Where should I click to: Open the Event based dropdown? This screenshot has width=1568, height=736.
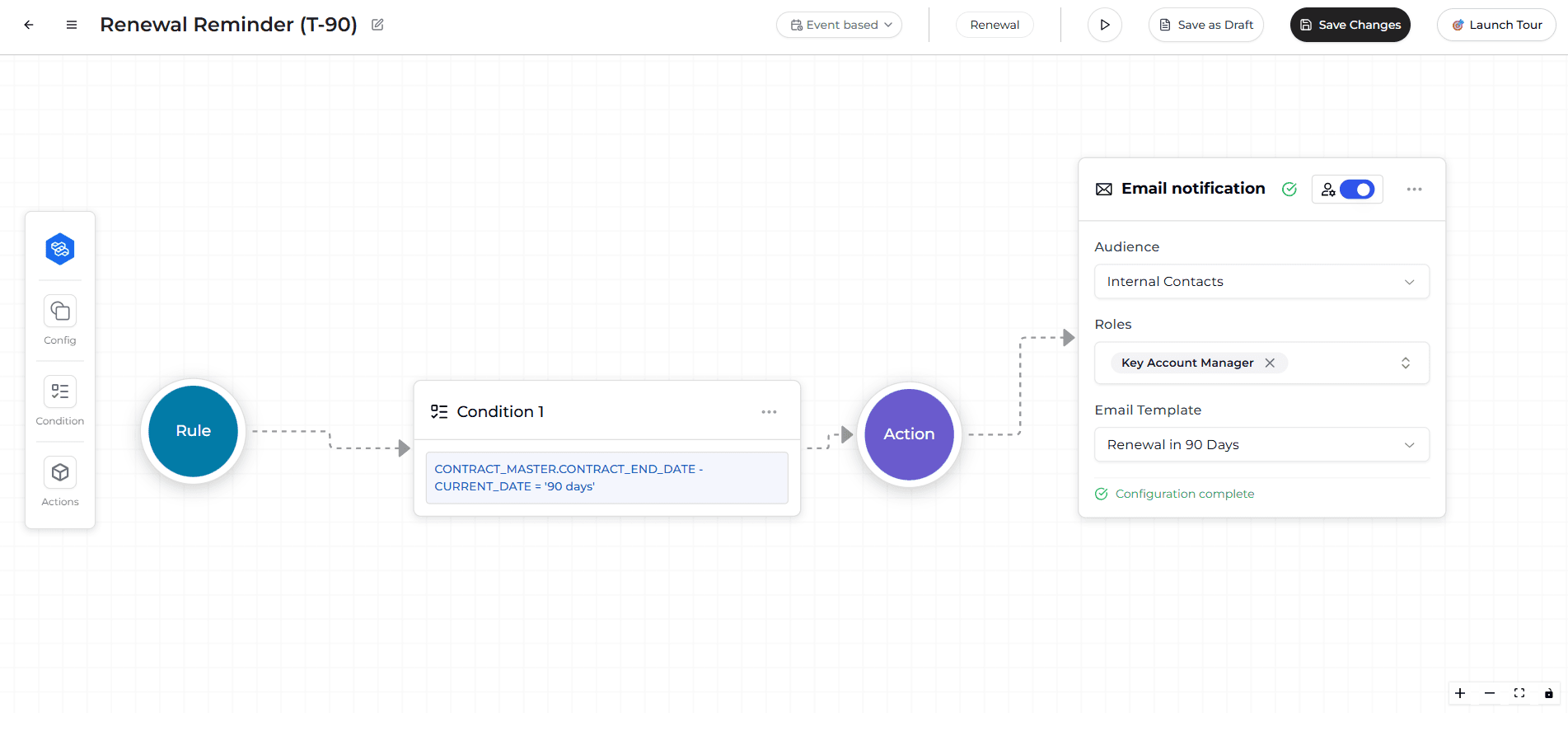click(839, 25)
